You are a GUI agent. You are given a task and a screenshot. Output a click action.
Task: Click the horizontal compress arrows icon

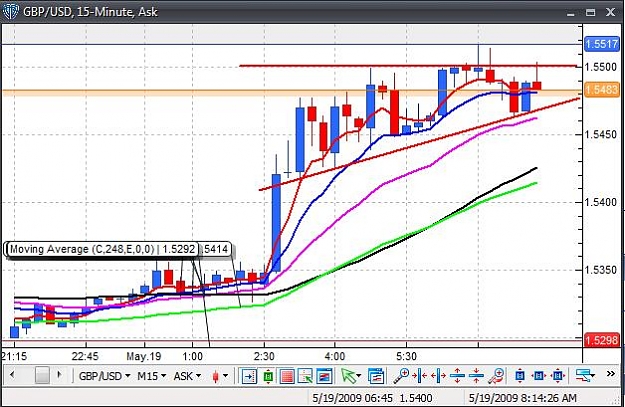pyautogui.click(x=420, y=376)
